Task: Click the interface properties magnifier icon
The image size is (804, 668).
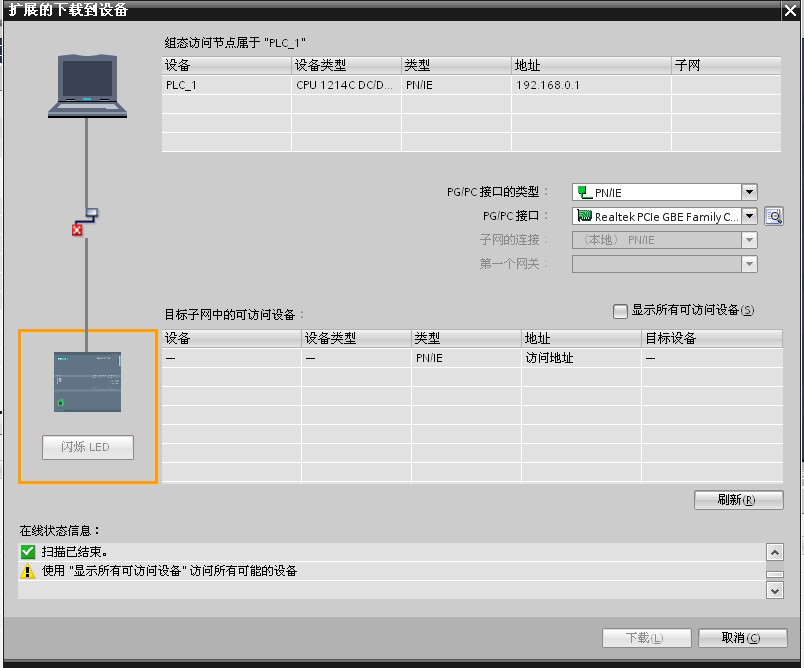Action: (772, 216)
